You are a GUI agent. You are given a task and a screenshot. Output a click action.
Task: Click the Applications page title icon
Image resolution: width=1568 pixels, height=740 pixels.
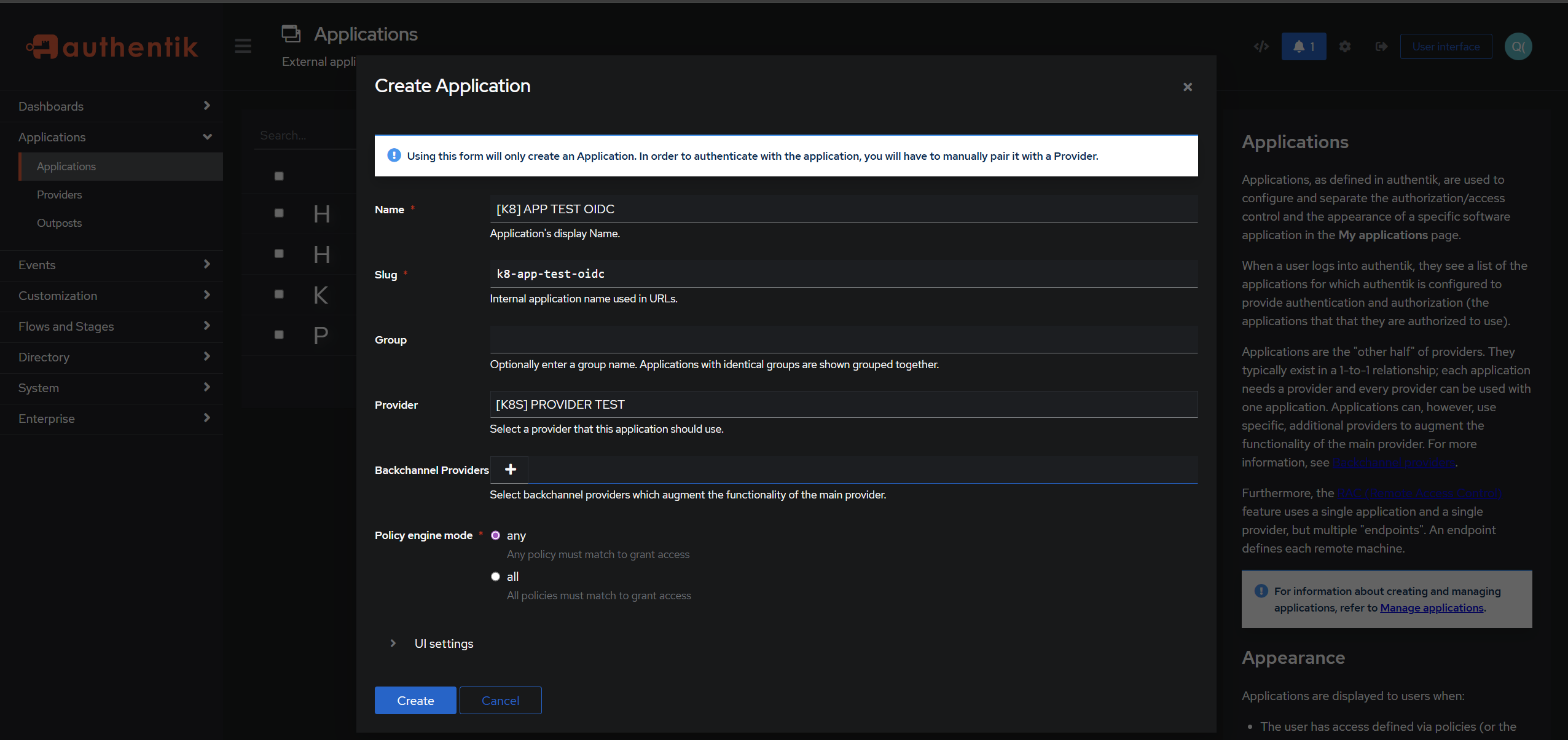(291, 34)
